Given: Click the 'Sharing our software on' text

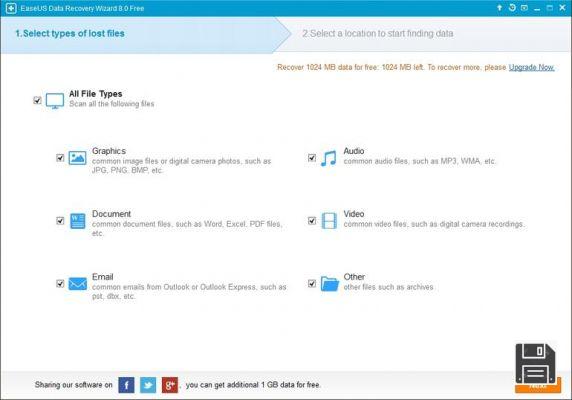Looking at the screenshot, I should (x=74, y=385).
